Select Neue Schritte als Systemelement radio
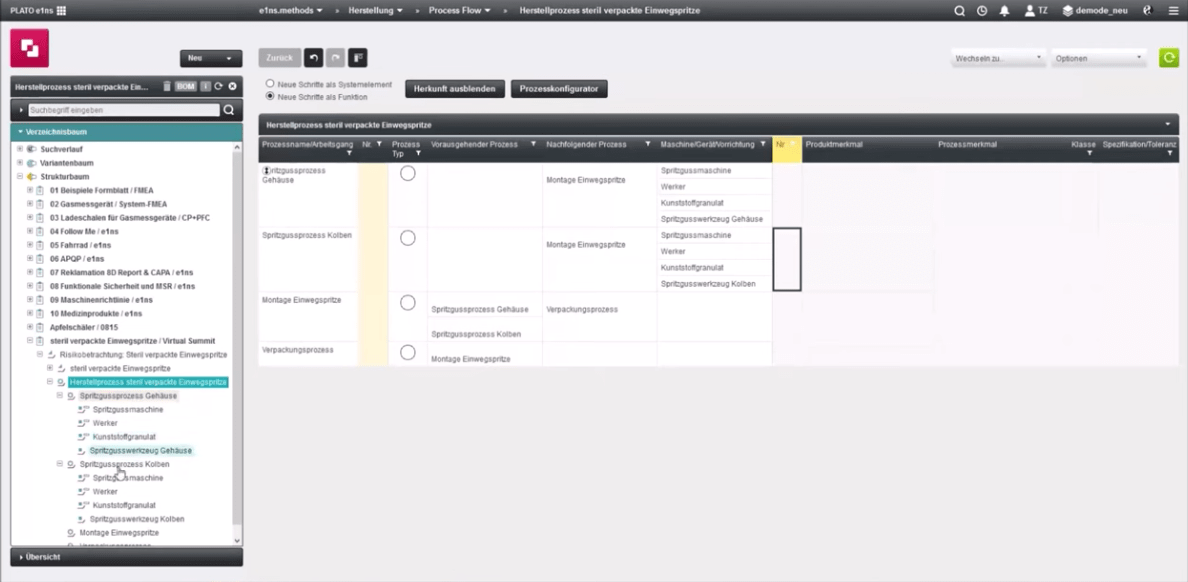 coord(270,84)
